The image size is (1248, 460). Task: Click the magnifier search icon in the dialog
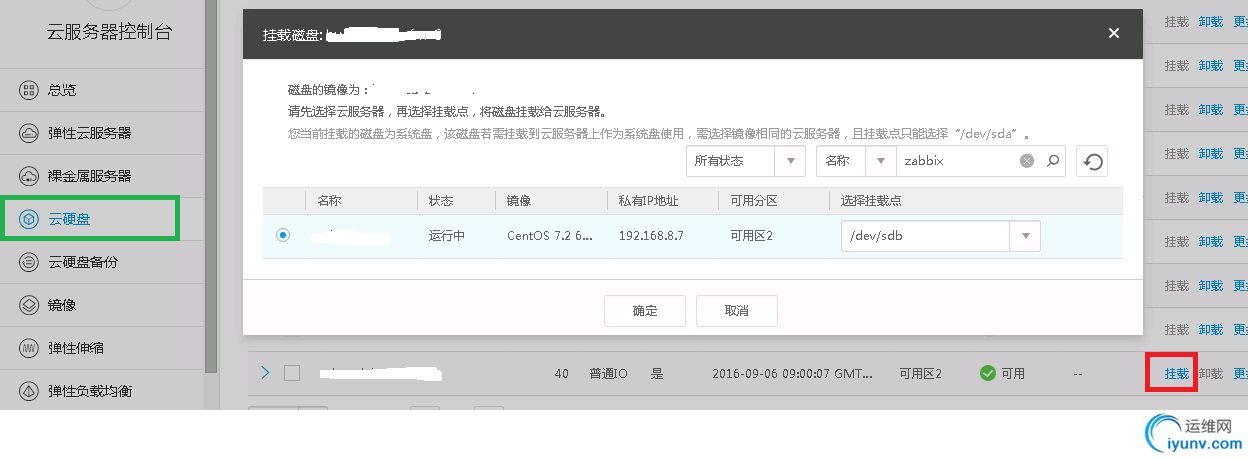1052,161
